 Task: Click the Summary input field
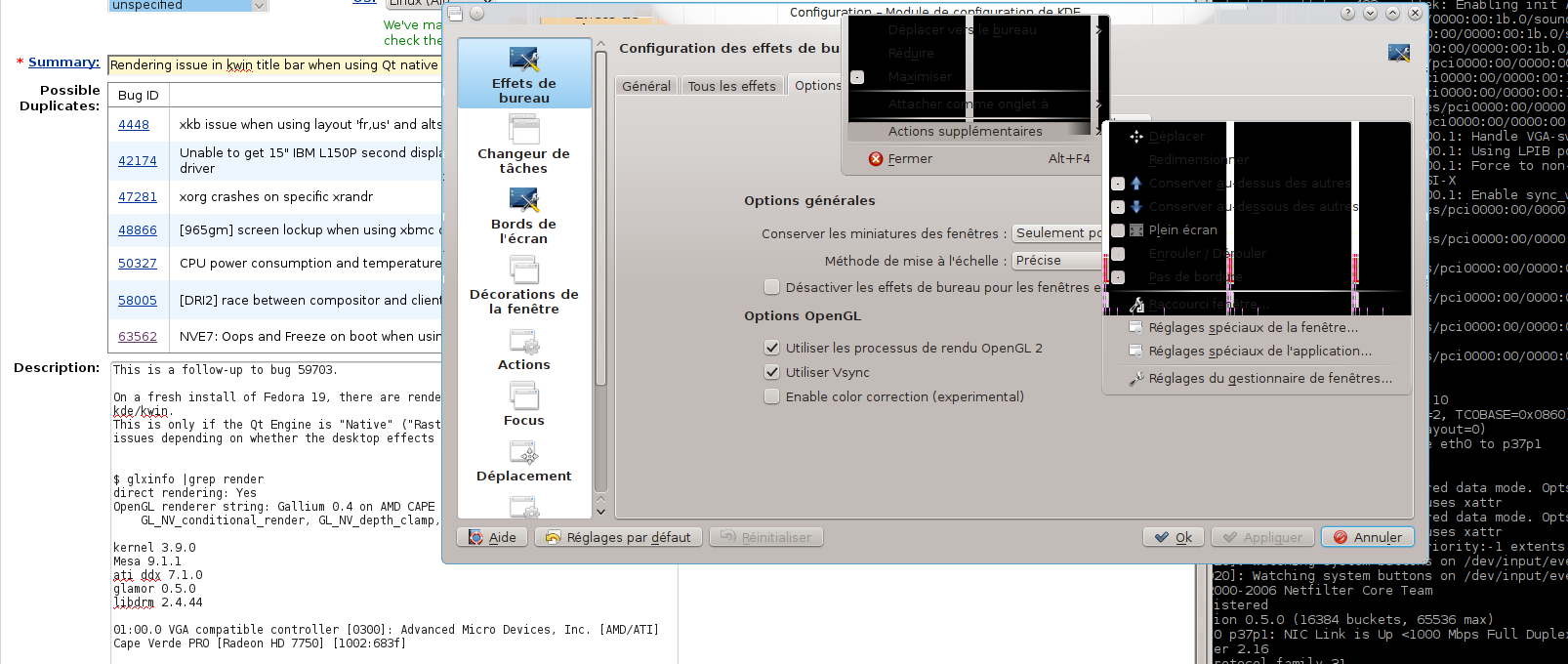tap(273, 65)
